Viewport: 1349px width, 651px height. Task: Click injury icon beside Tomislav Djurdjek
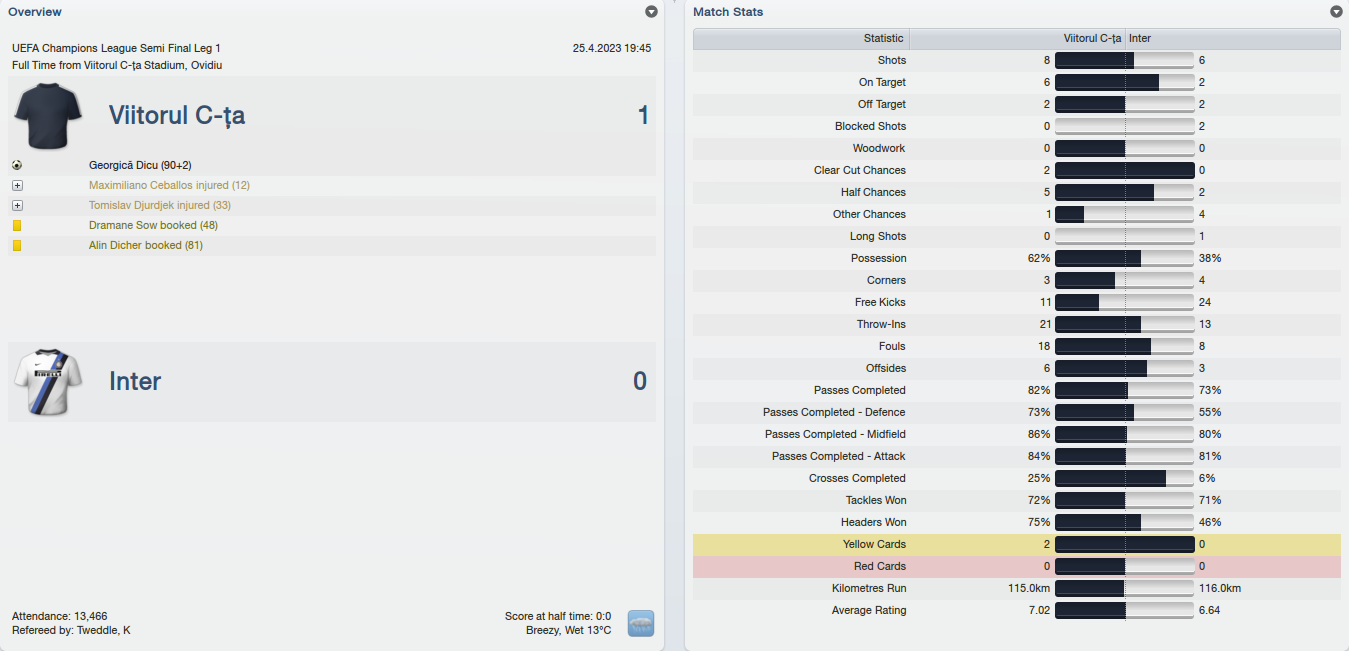17,205
